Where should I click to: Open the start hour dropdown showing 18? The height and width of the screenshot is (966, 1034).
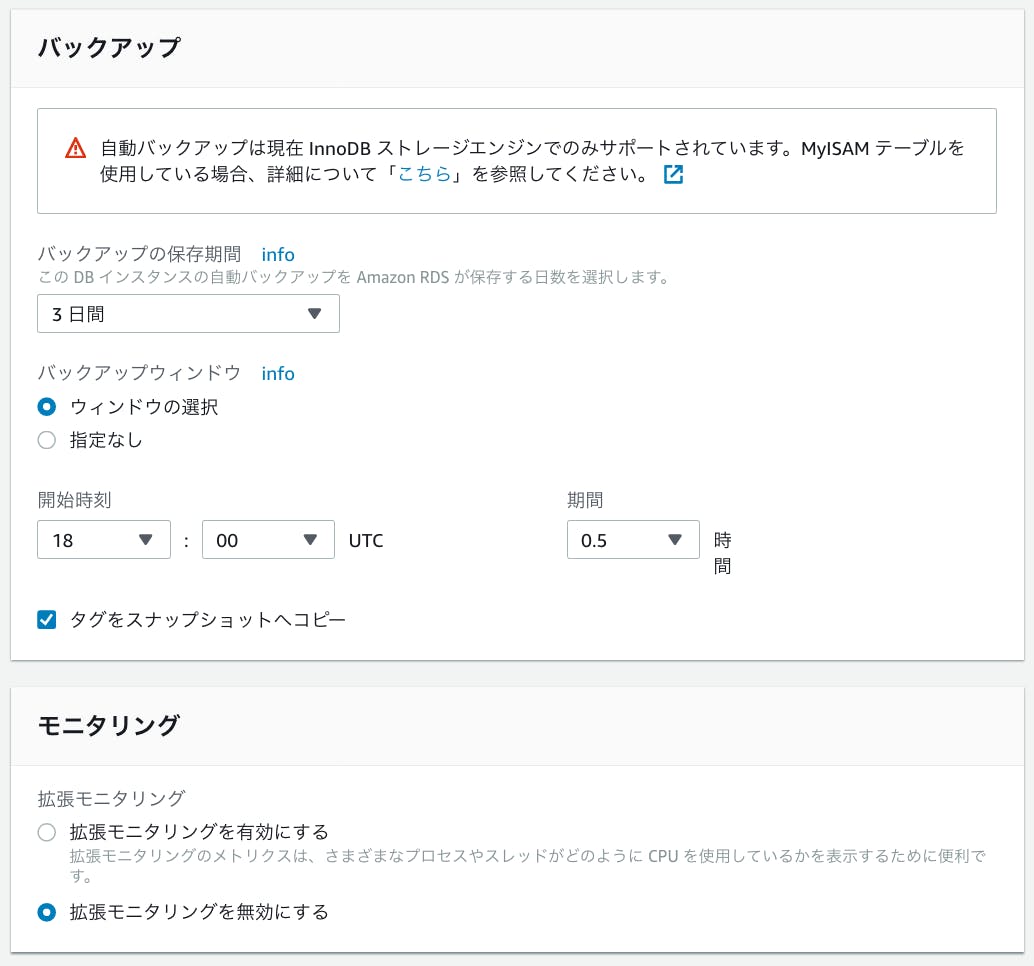104,540
